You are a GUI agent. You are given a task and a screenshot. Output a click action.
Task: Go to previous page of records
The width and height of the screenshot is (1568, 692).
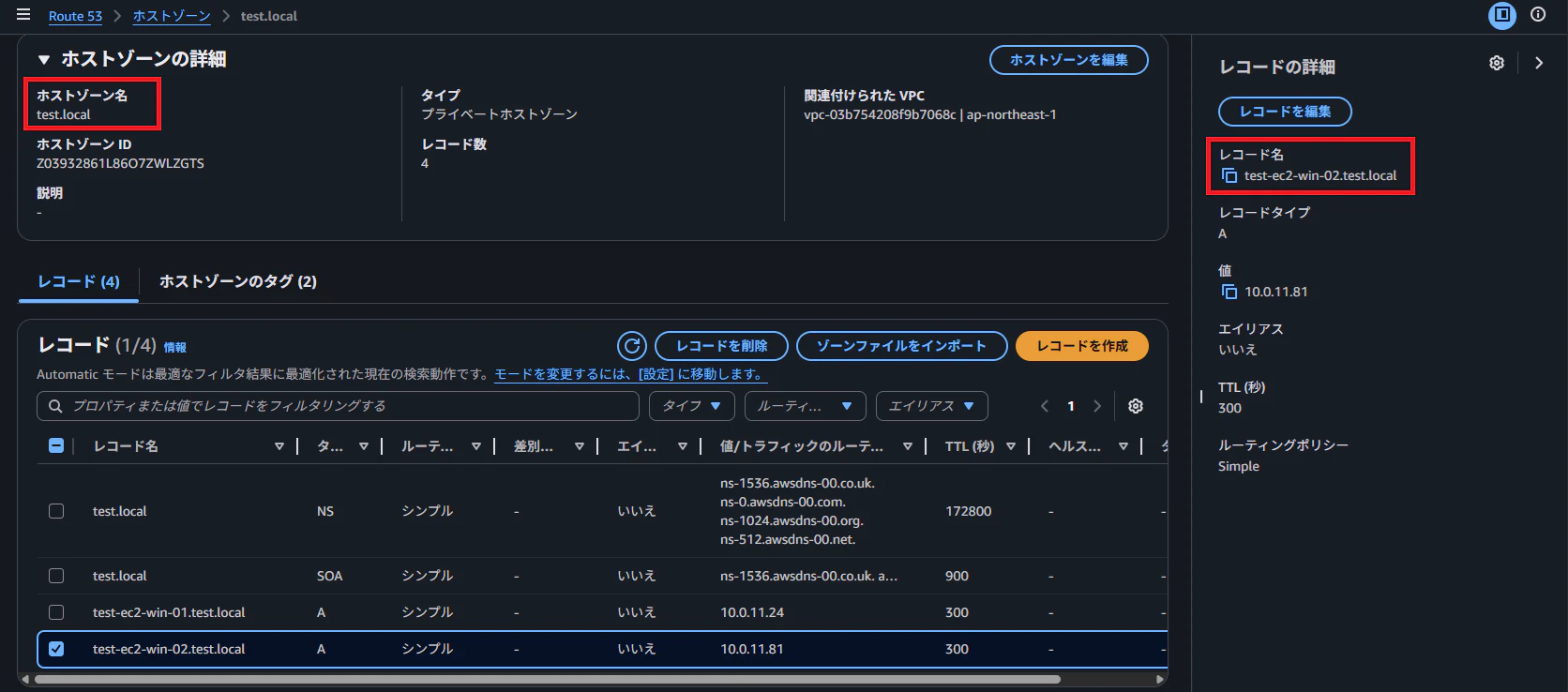1045,406
